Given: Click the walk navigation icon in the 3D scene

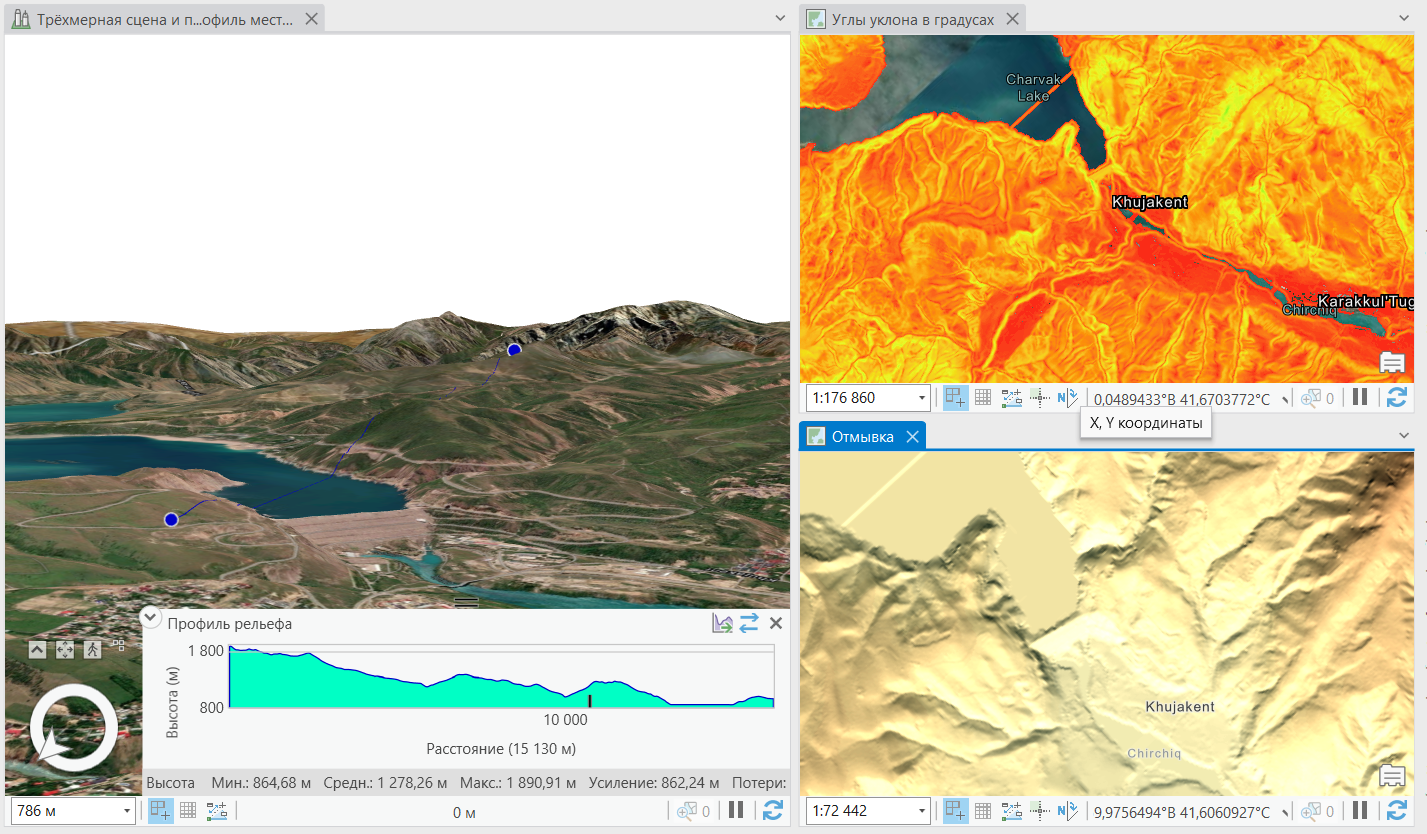Looking at the screenshot, I should (92, 650).
